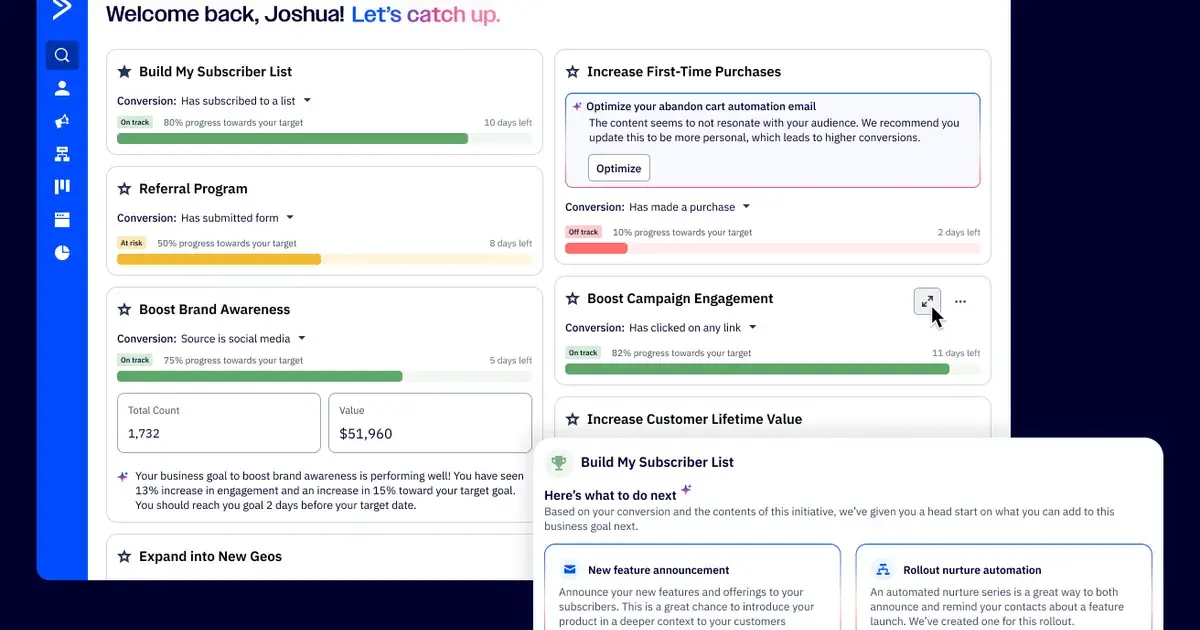Click the megaphone campaigns icon in sidebar
Screen dimensions: 1200x630
click(x=62, y=121)
